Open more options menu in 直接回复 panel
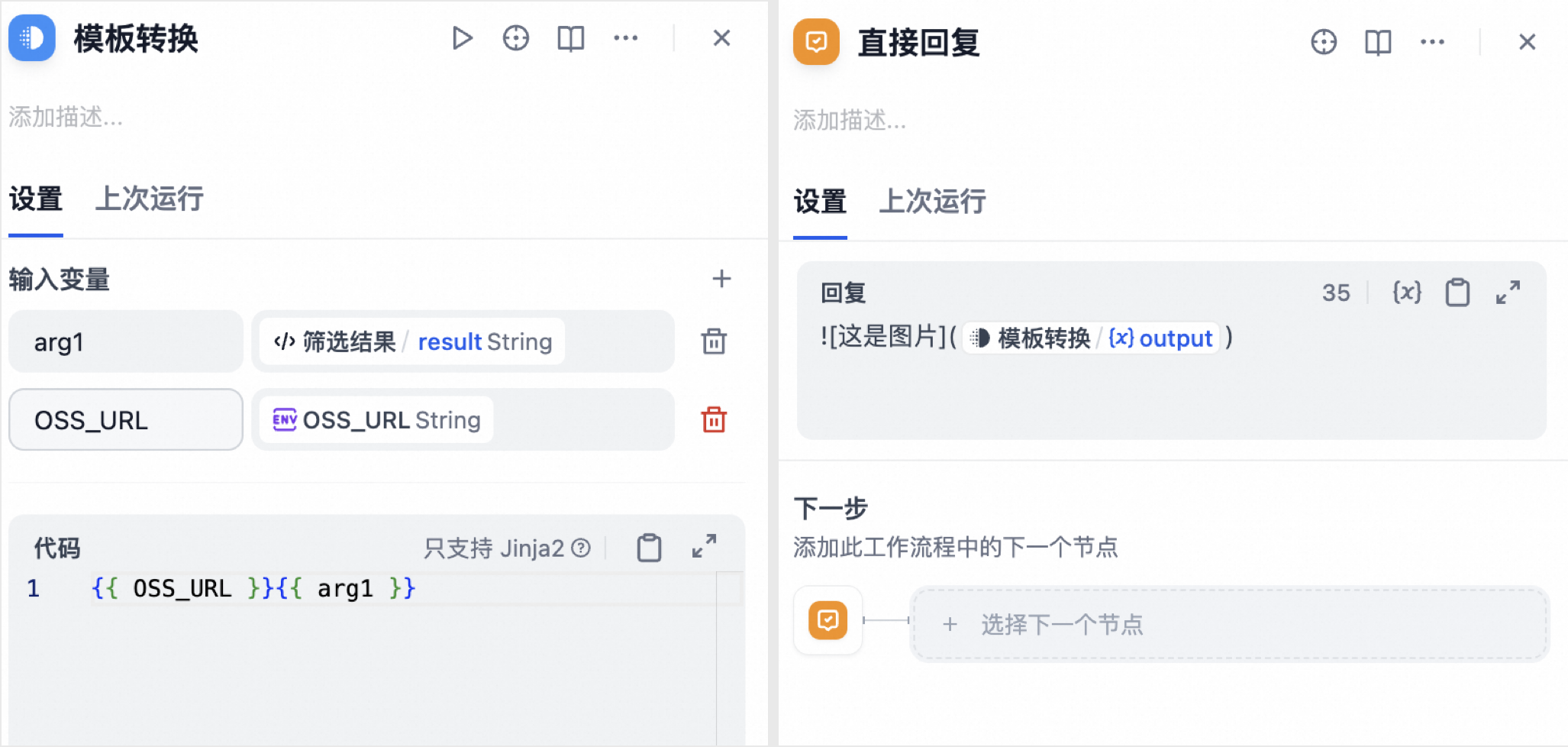This screenshot has height=747, width=1568. (x=1432, y=41)
